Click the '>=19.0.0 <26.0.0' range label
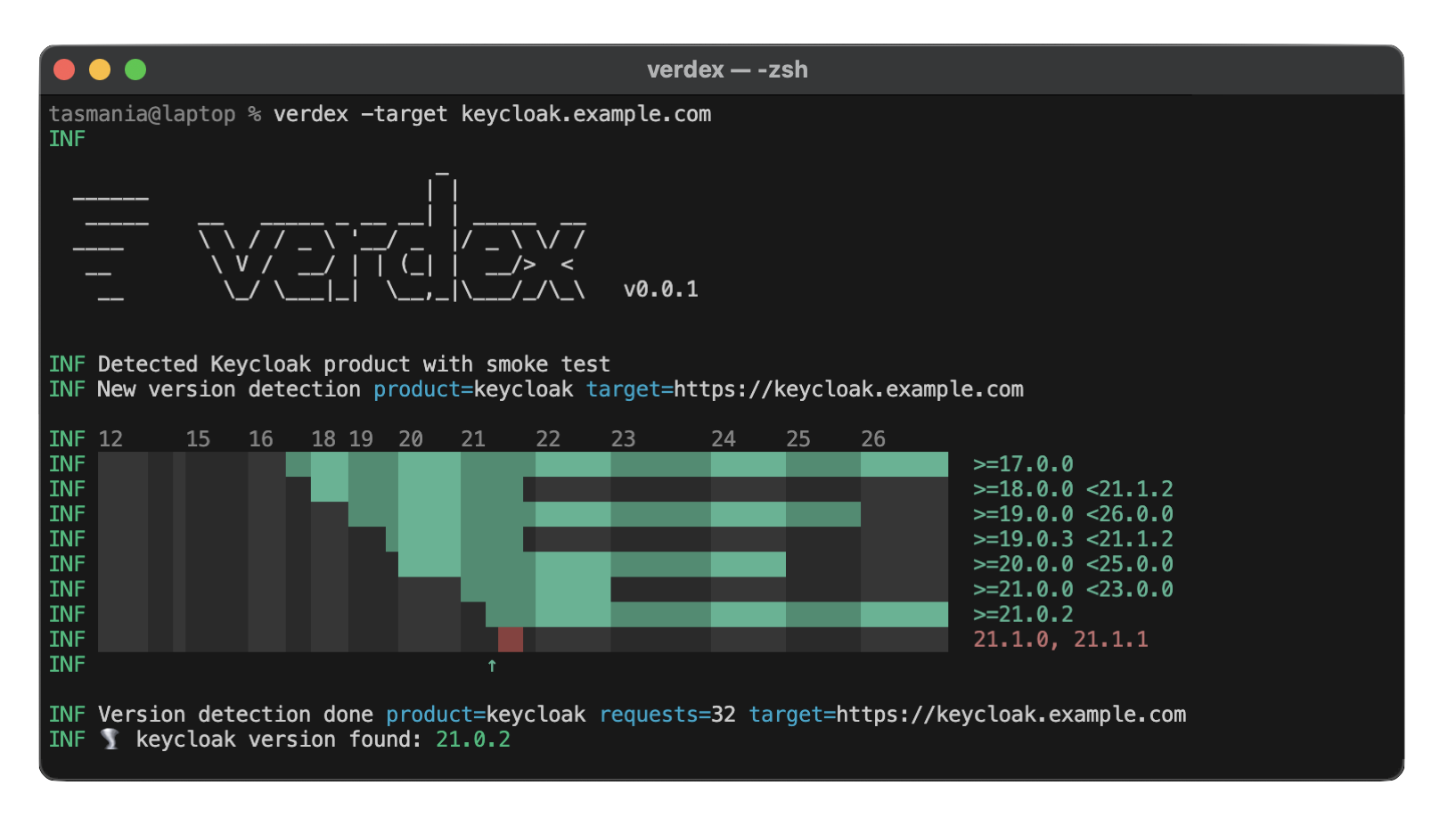The width and height of the screenshot is (1456, 834). pyautogui.click(x=1073, y=514)
